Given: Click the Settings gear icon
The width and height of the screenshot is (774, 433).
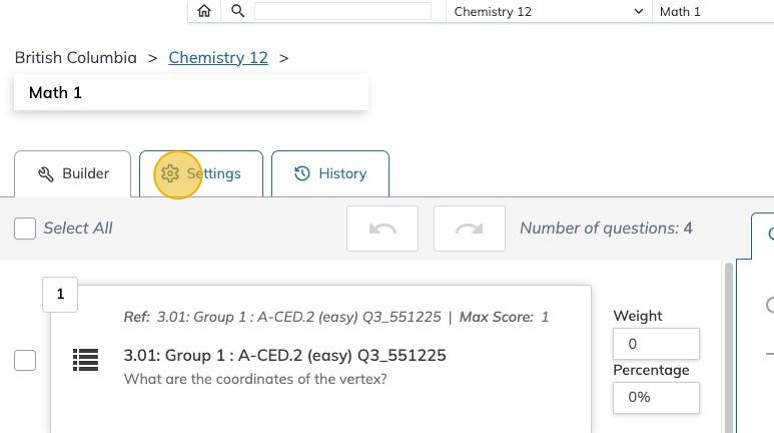Looking at the screenshot, I should [x=170, y=174].
